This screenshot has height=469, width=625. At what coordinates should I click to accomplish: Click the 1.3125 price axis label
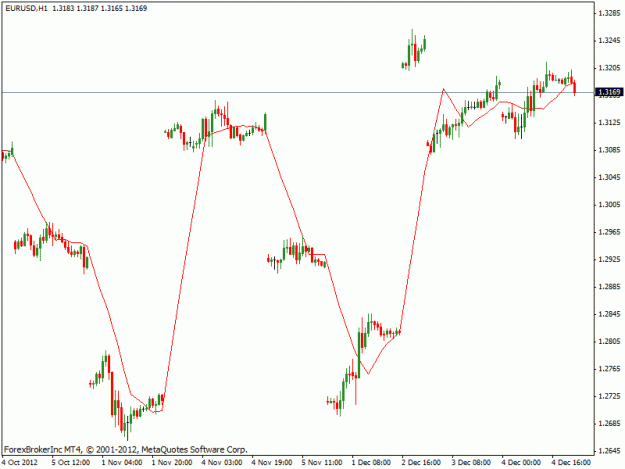(x=609, y=123)
